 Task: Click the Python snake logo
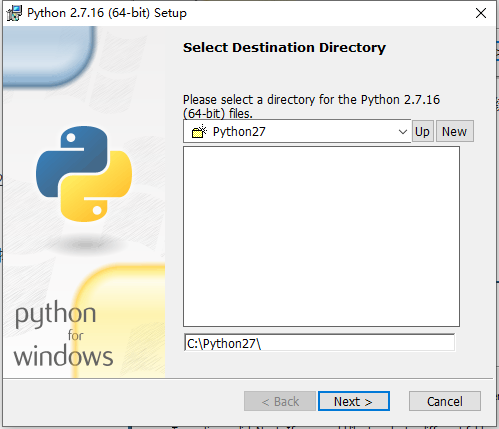pyautogui.click(x=84, y=174)
